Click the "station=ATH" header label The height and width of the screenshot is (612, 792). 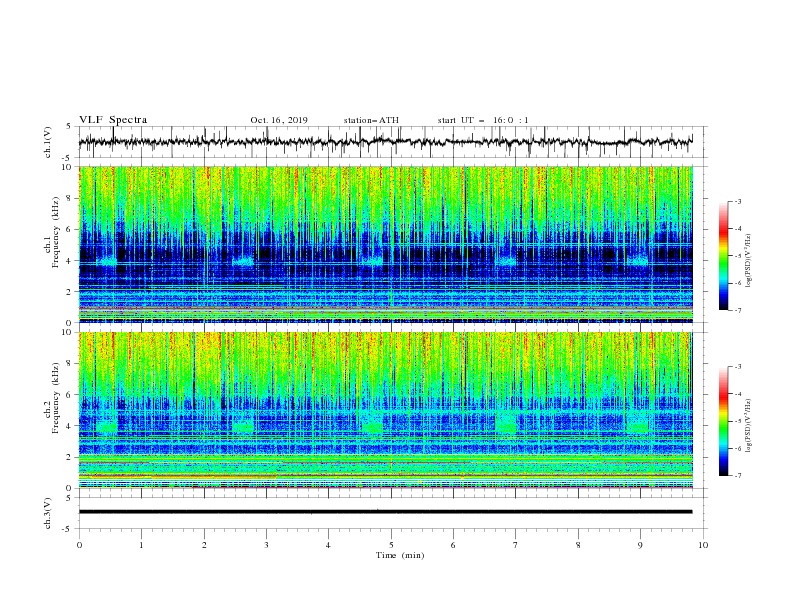[371, 120]
